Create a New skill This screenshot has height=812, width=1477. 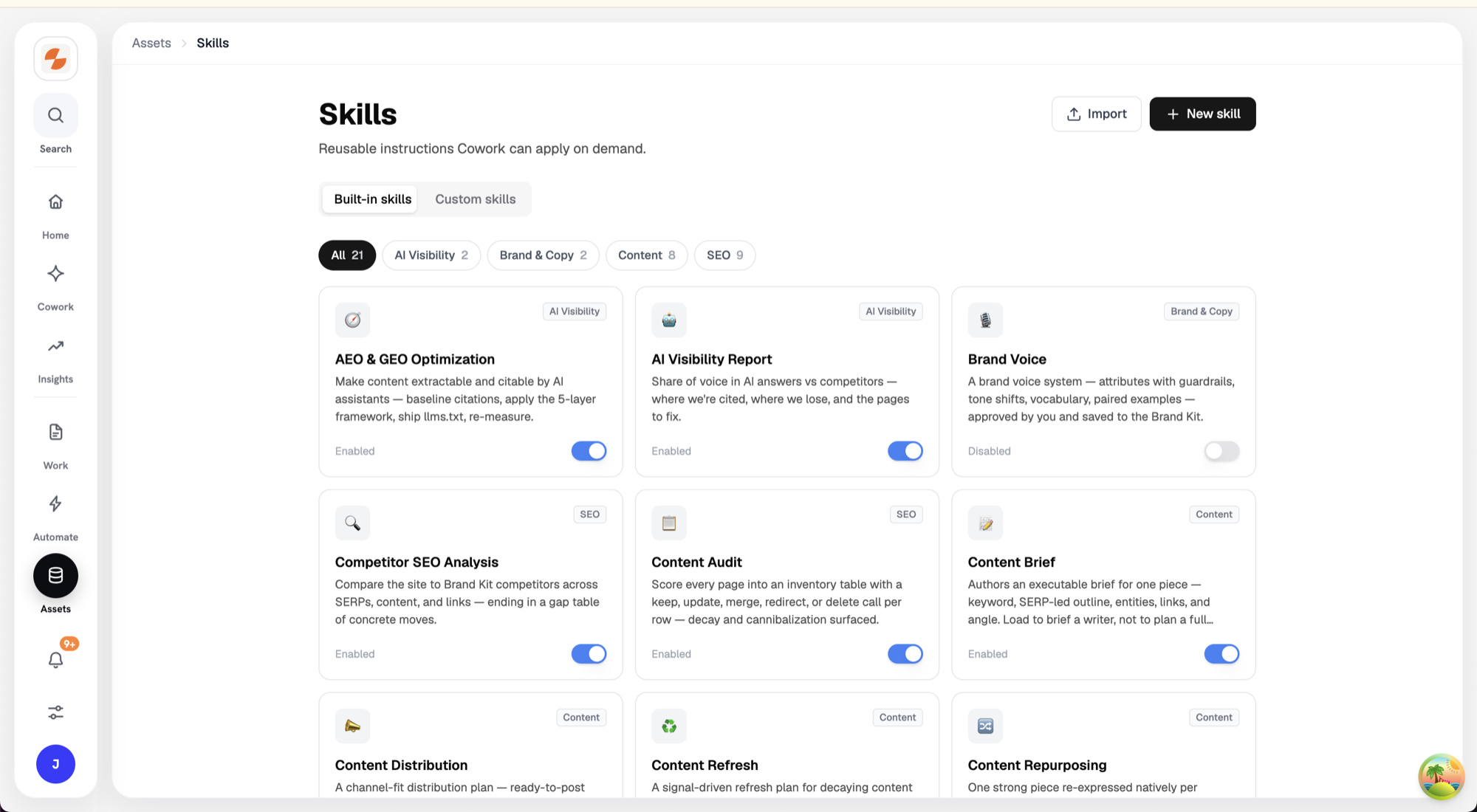coord(1202,114)
